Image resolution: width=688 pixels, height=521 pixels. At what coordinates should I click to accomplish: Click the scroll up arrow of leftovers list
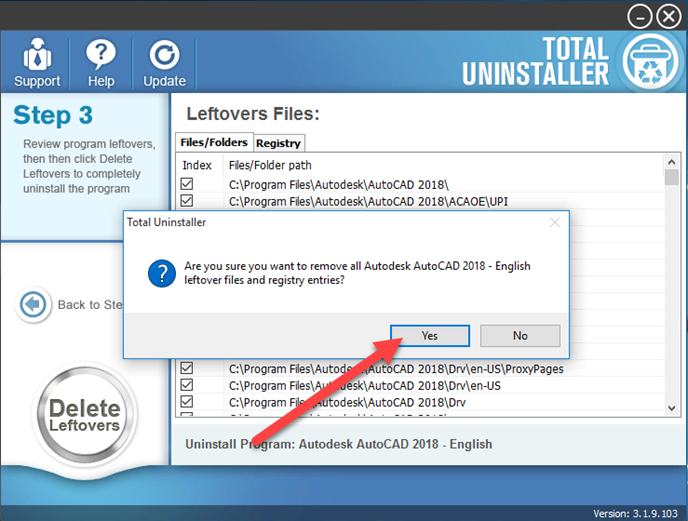671,162
